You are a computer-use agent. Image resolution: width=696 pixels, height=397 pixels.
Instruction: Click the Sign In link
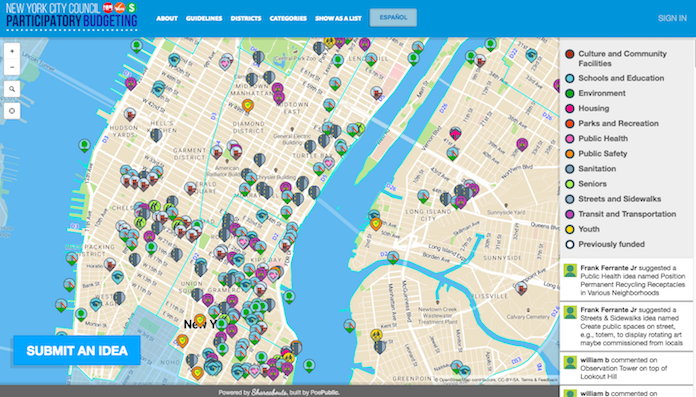pyautogui.click(x=672, y=18)
